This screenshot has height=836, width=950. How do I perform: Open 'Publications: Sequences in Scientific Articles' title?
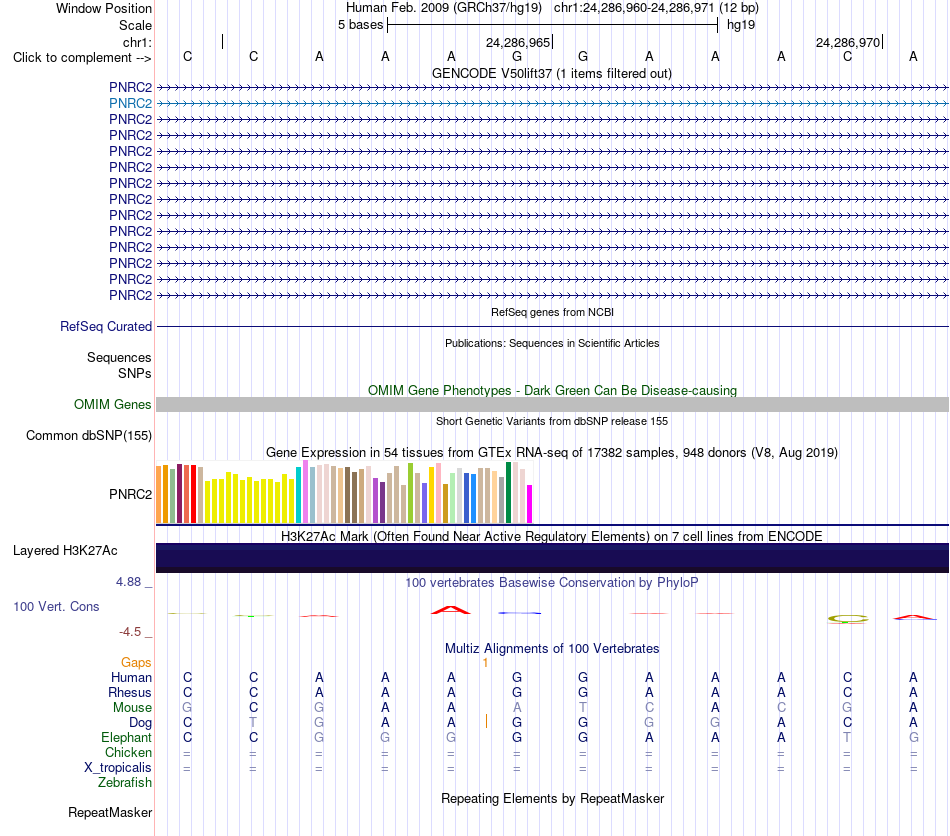click(552, 343)
